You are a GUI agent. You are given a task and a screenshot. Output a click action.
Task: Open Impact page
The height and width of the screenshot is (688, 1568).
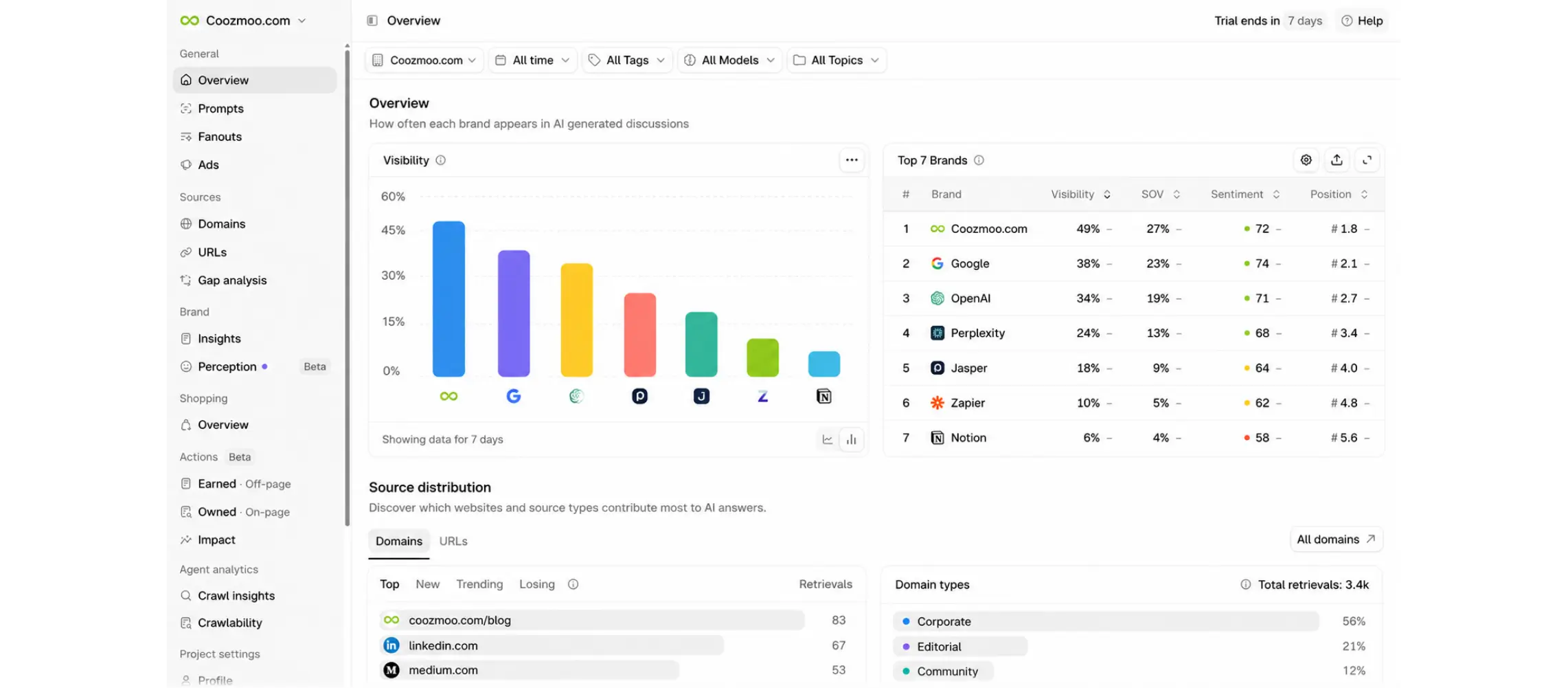(255, 540)
